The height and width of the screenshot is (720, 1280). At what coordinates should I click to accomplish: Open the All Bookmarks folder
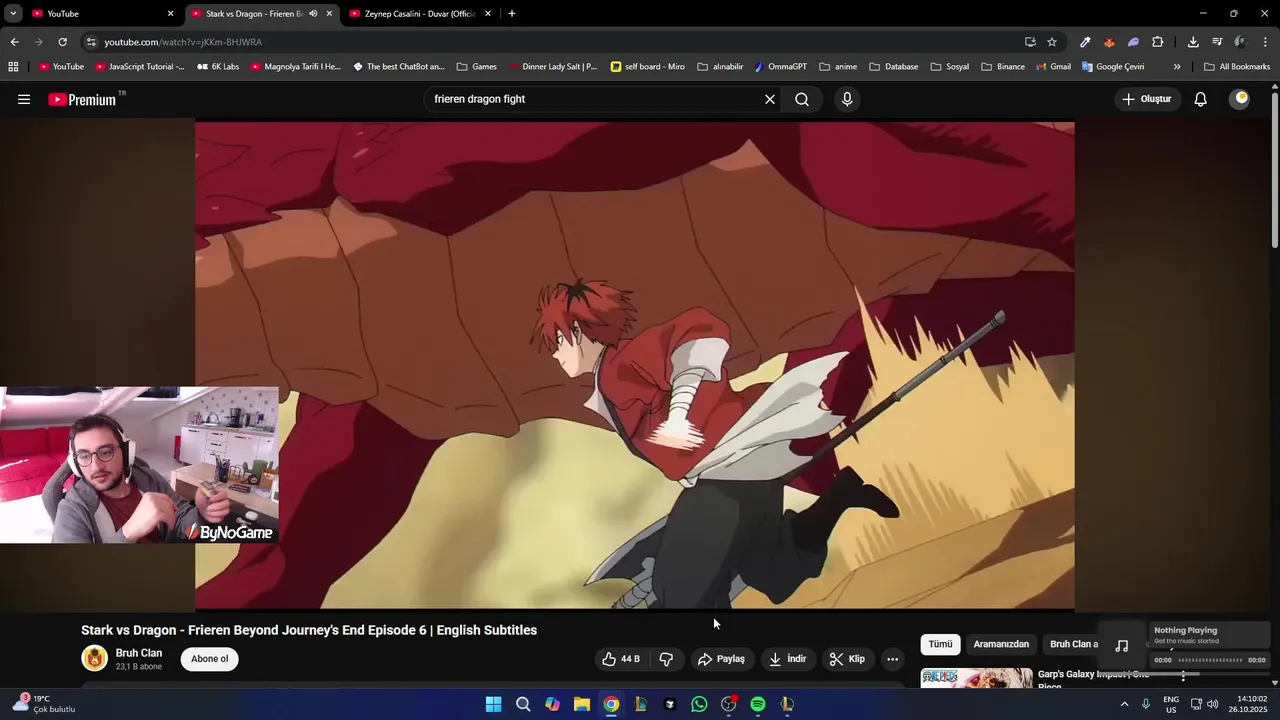click(x=1237, y=67)
